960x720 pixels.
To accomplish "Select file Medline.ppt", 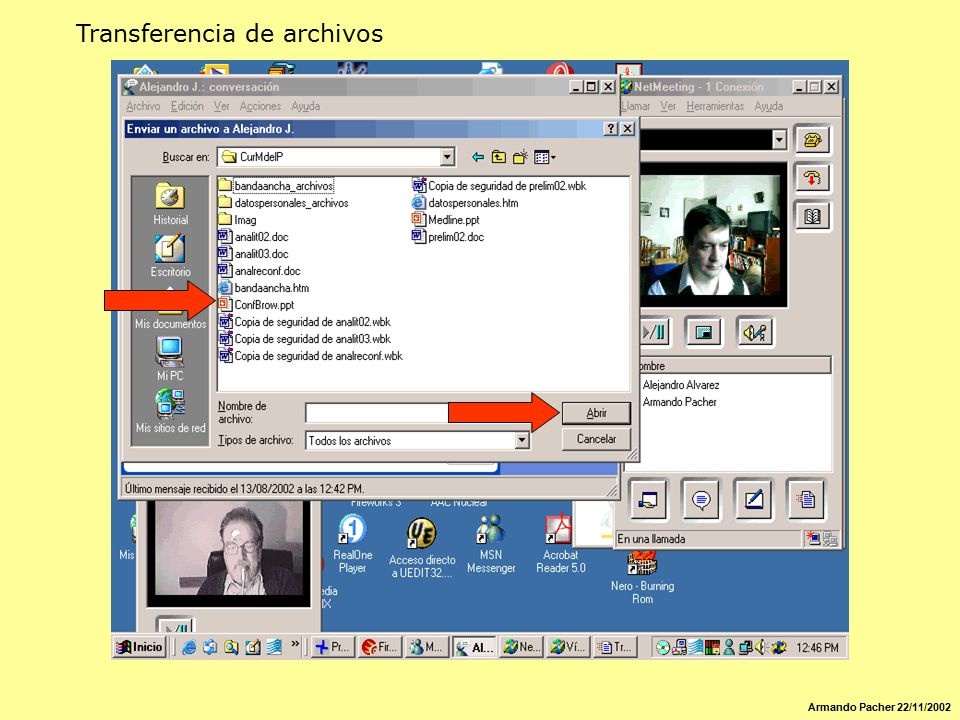I will [446, 220].
